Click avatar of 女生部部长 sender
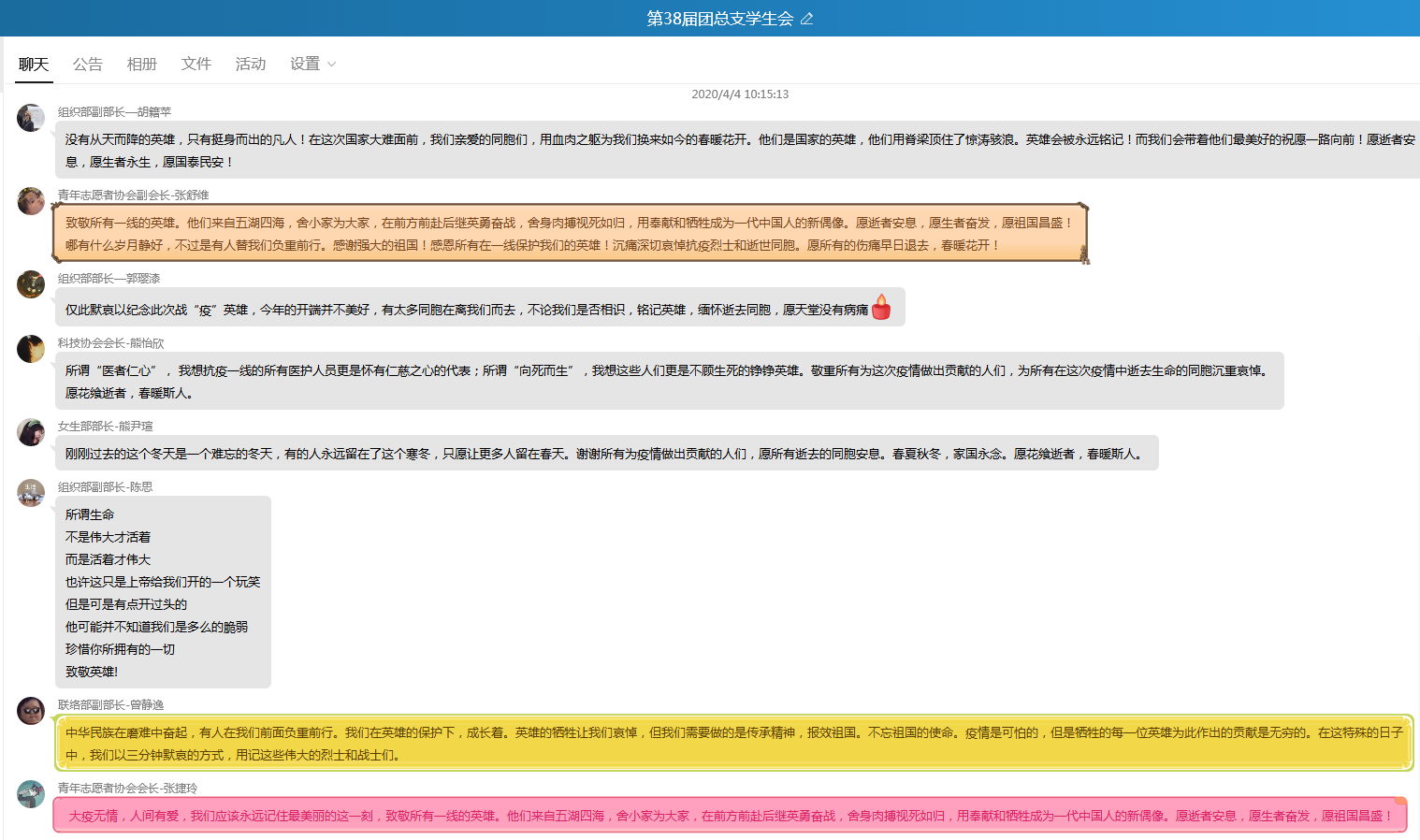The width and height of the screenshot is (1420, 840). [x=31, y=432]
